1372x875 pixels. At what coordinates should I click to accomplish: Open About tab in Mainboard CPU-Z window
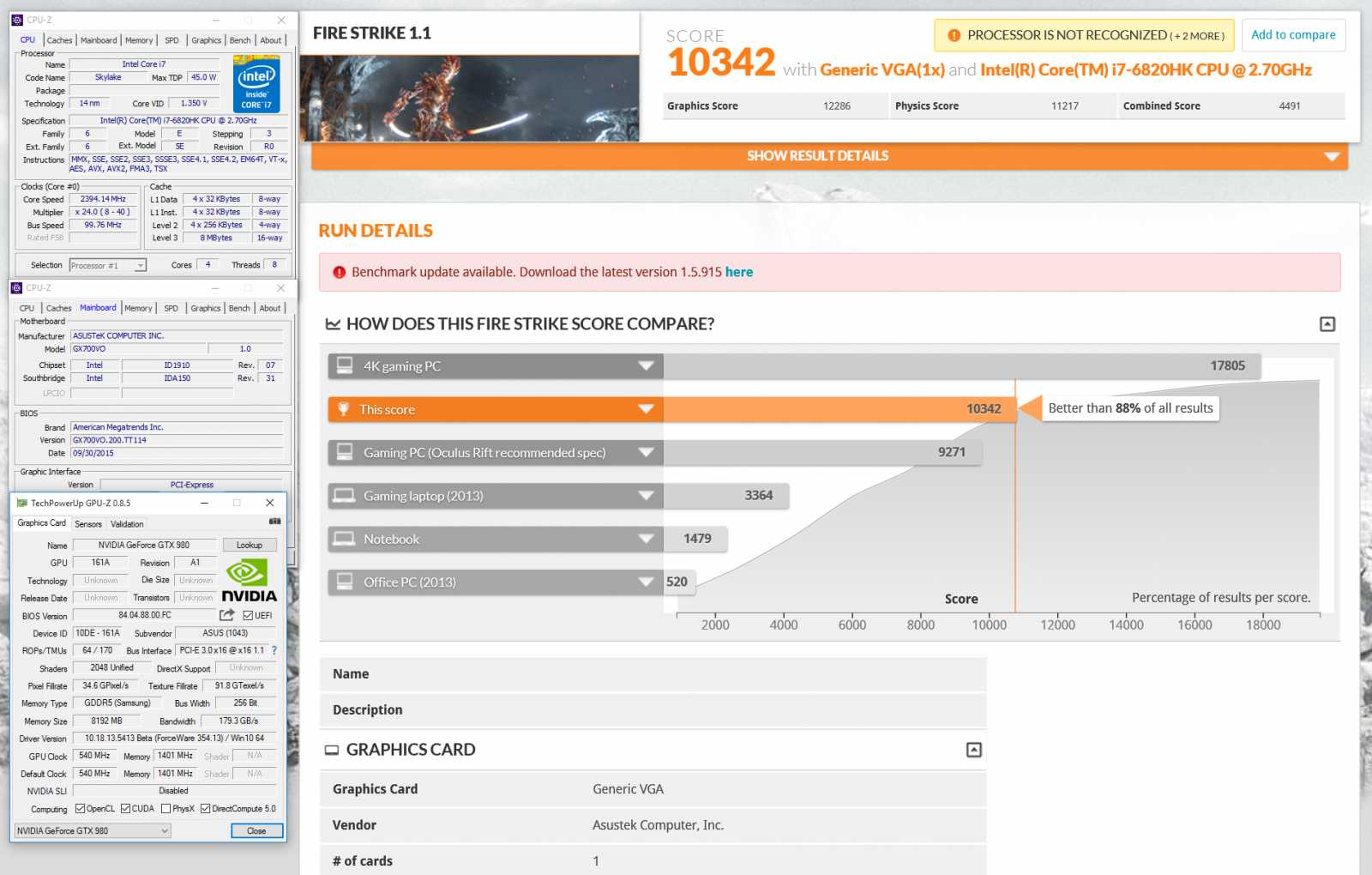coord(270,308)
